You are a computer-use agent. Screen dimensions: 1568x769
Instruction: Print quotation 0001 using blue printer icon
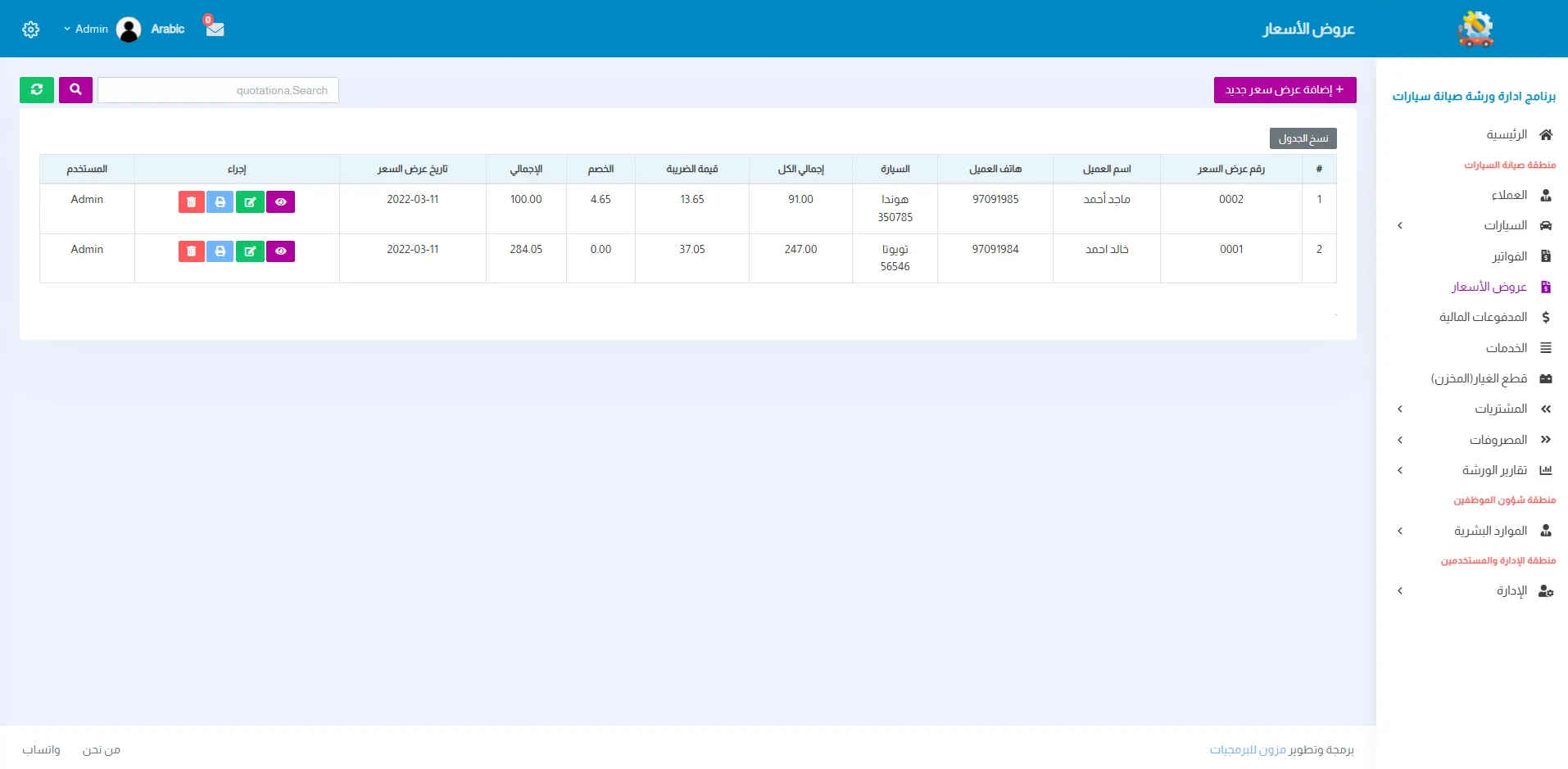tap(220, 251)
